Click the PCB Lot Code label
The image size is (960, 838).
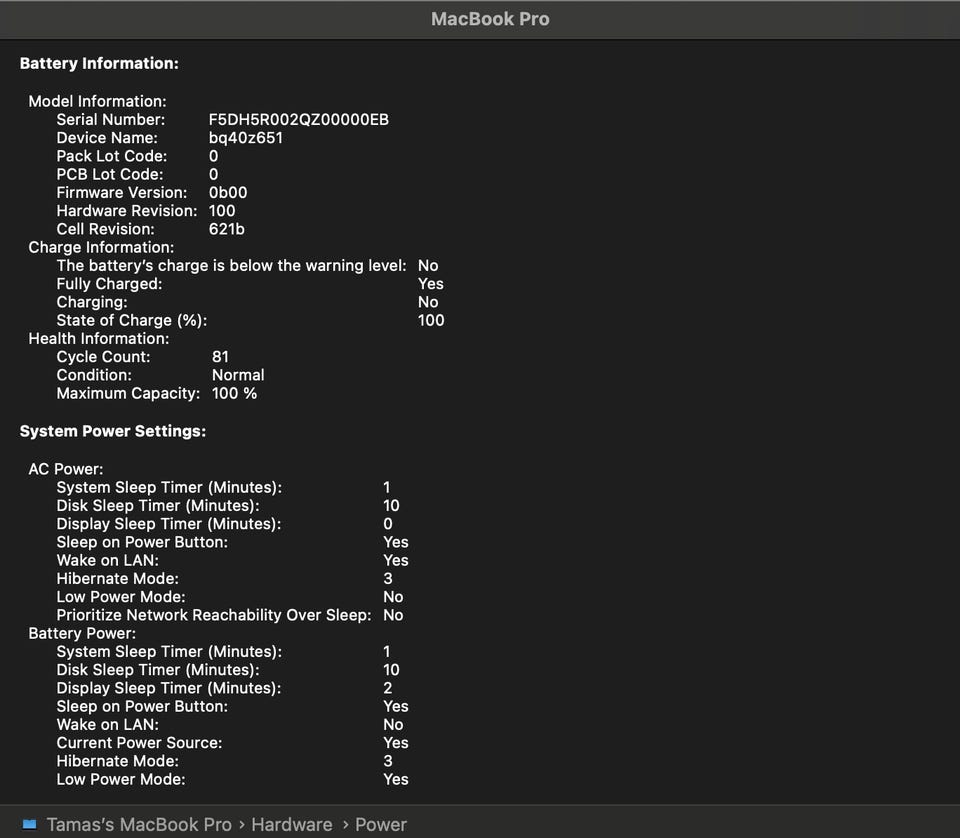point(110,174)
